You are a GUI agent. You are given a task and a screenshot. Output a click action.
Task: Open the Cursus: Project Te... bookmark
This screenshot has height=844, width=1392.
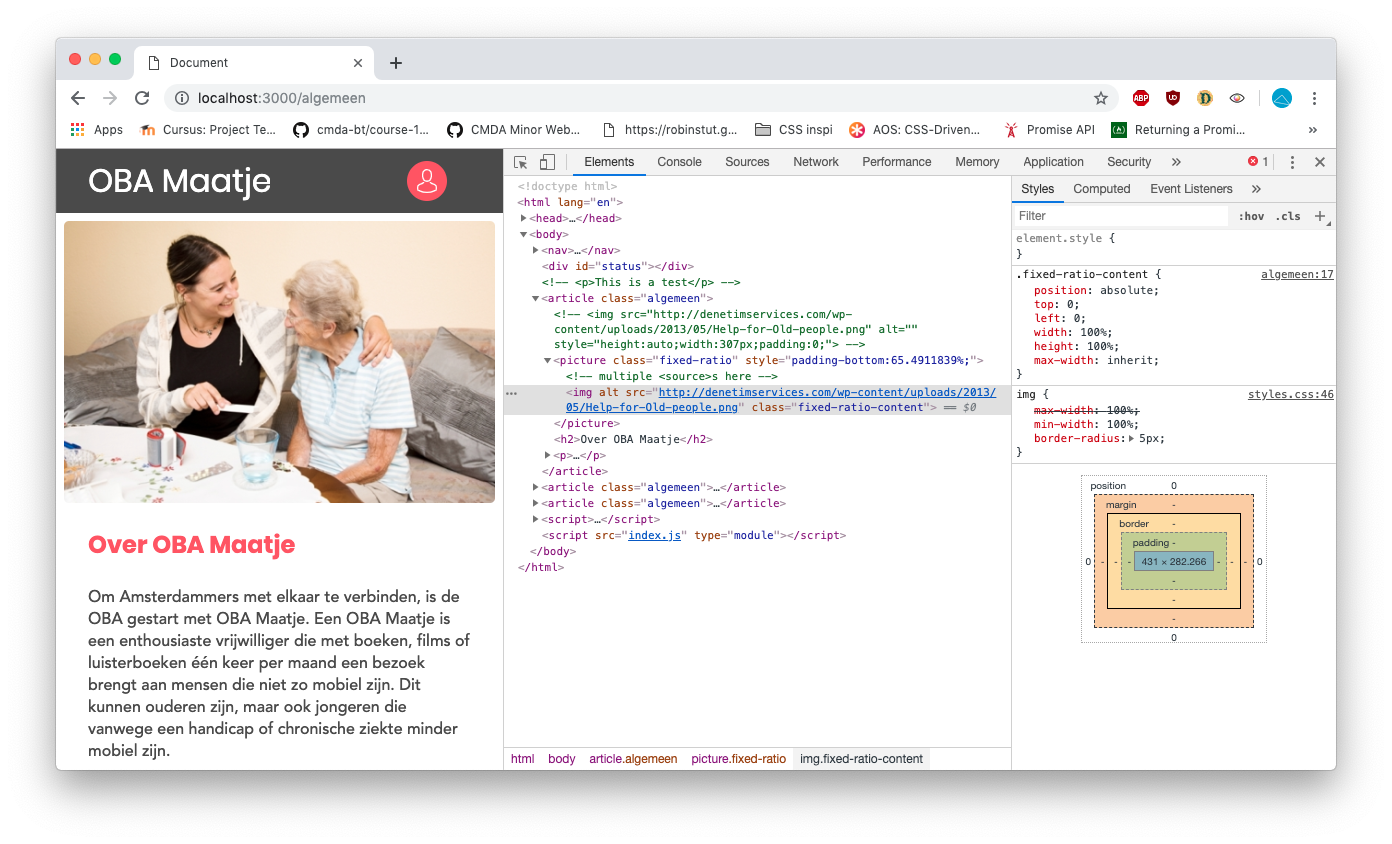208,129
